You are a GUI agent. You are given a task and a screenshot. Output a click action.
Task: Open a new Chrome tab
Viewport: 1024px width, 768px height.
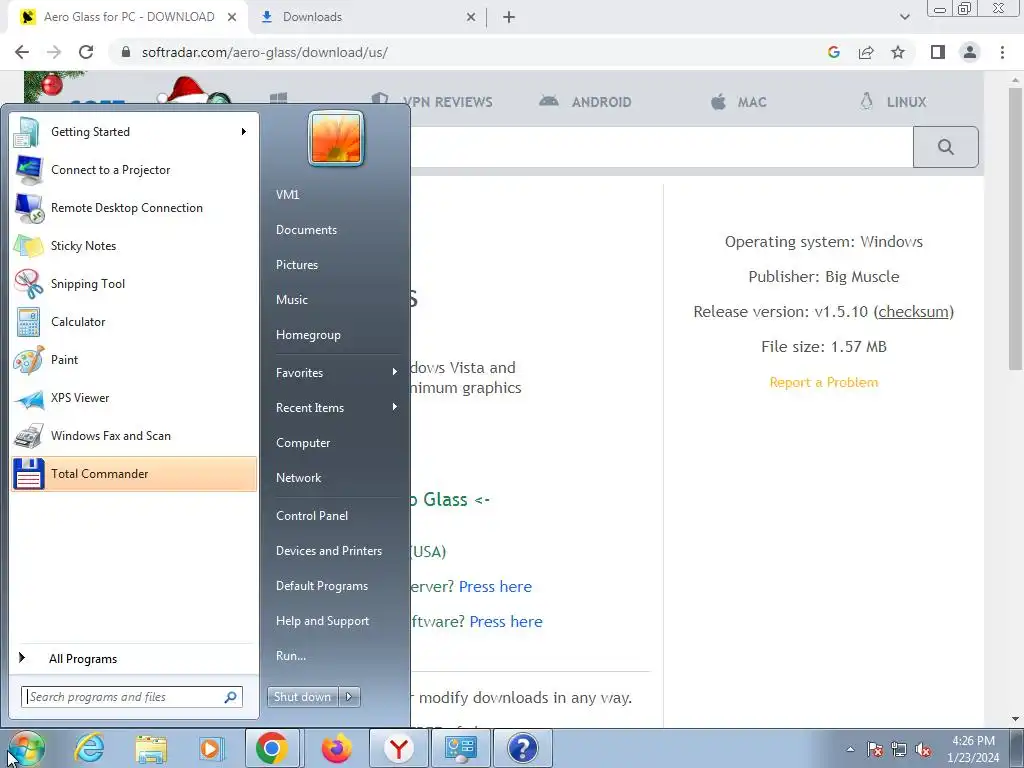509,17
